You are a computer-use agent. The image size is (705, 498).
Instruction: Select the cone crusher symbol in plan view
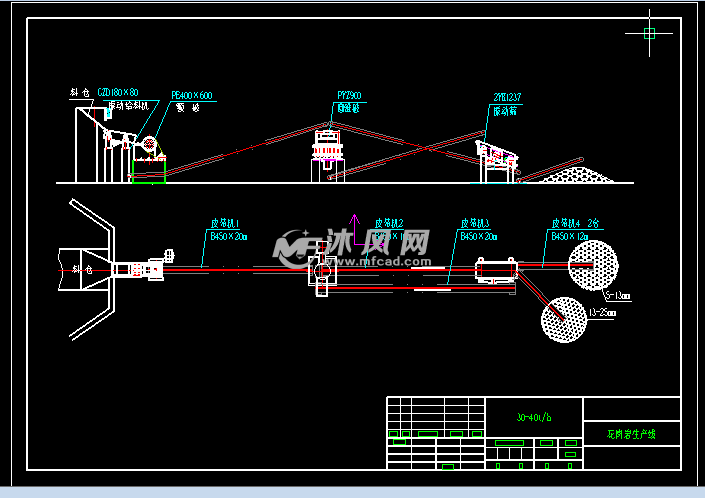(320, 270)
